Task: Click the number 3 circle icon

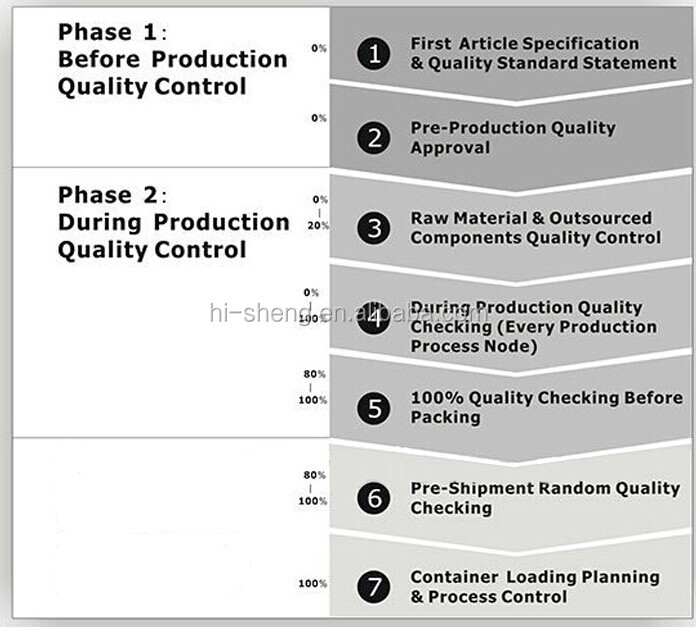Action: pos(374,228)
